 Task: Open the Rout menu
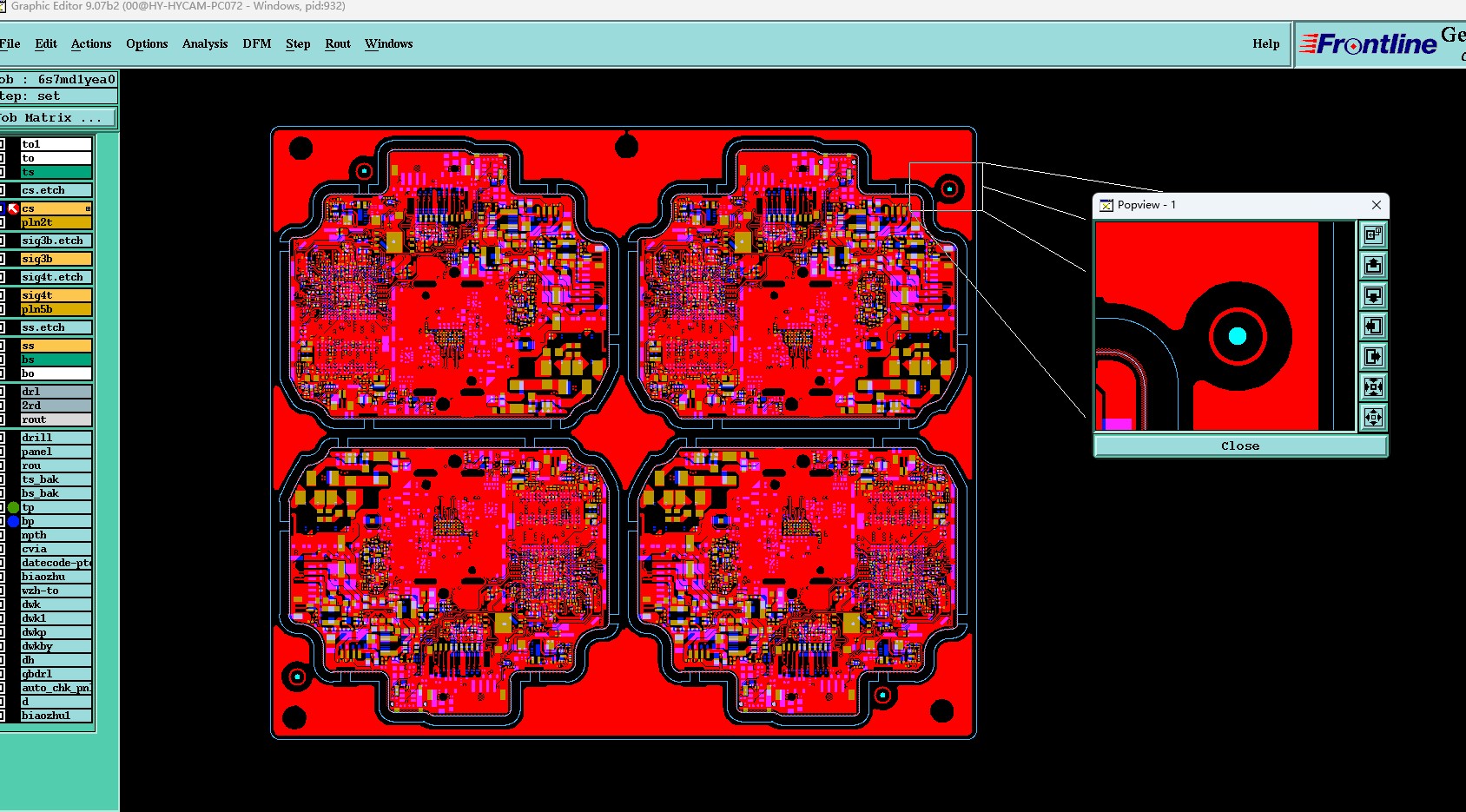(x=338, y=43)
